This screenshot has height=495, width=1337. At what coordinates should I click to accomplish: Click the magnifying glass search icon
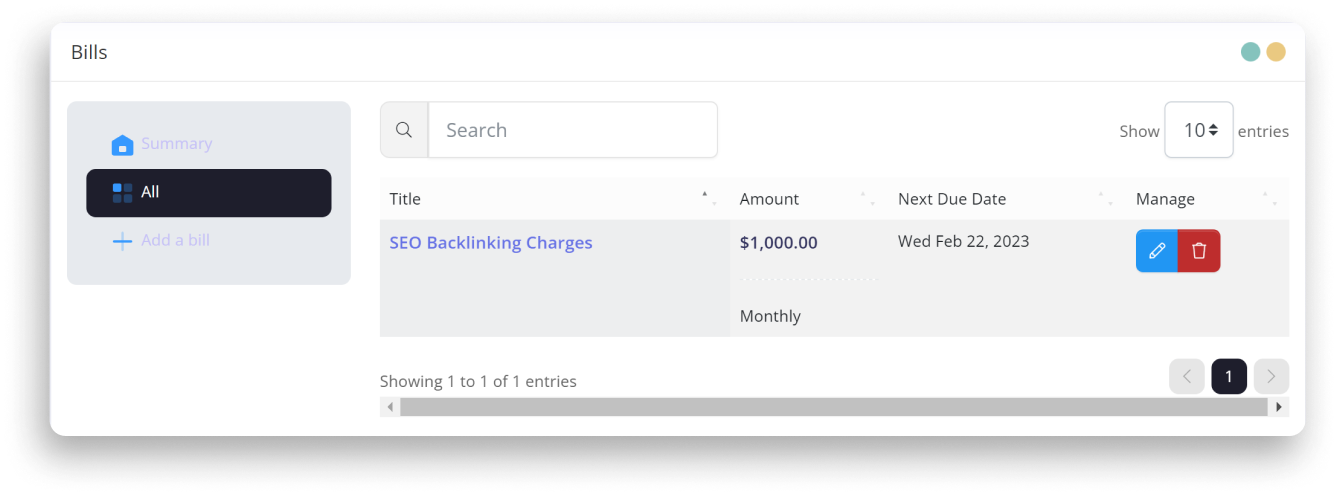coord(404,130)
